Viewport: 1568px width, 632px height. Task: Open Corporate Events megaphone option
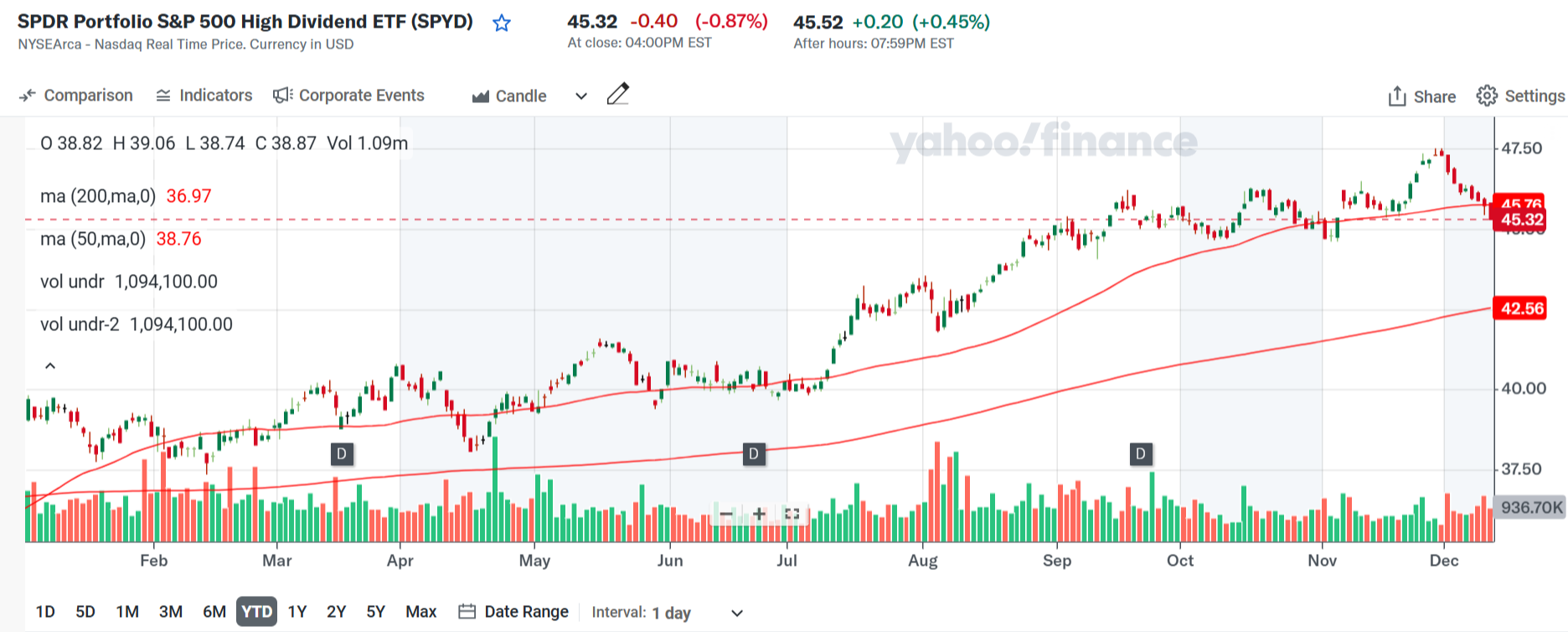point(348,96)
